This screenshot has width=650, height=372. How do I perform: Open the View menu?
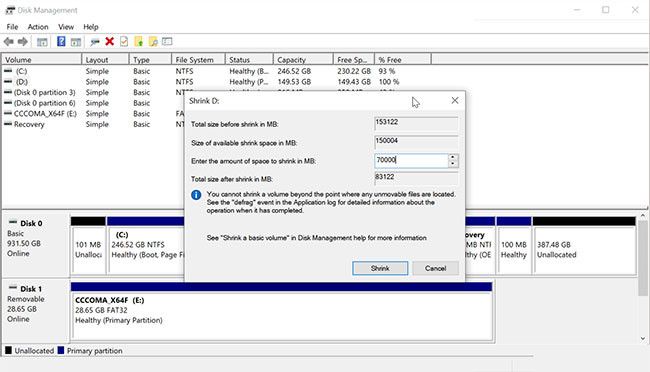coord(66,27)
